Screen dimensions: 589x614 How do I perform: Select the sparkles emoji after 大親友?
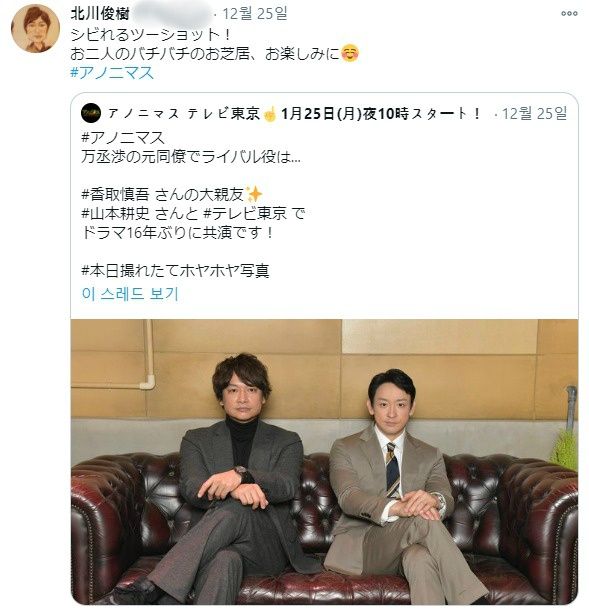[253, 194]
